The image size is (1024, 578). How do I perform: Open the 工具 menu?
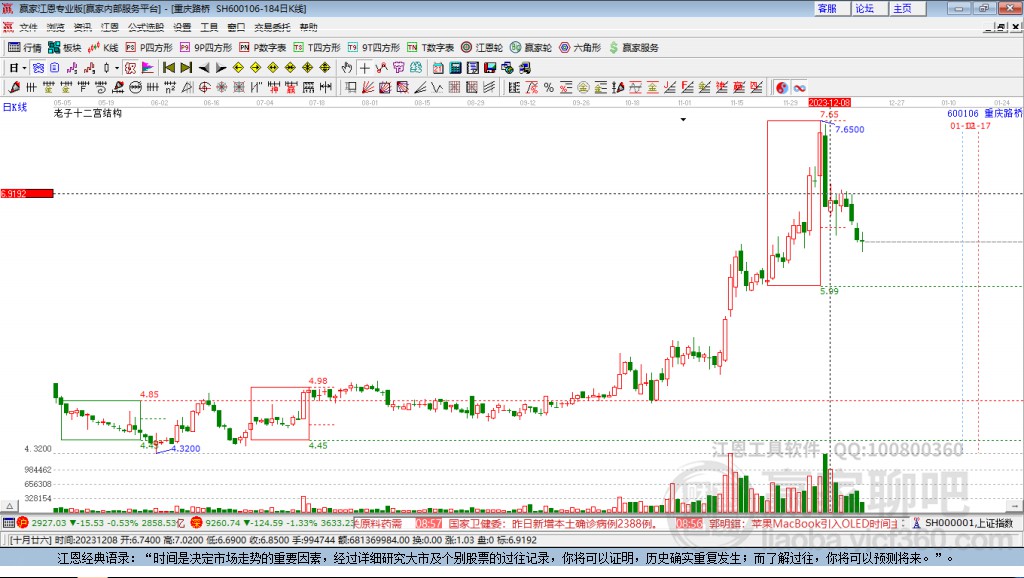209,27
